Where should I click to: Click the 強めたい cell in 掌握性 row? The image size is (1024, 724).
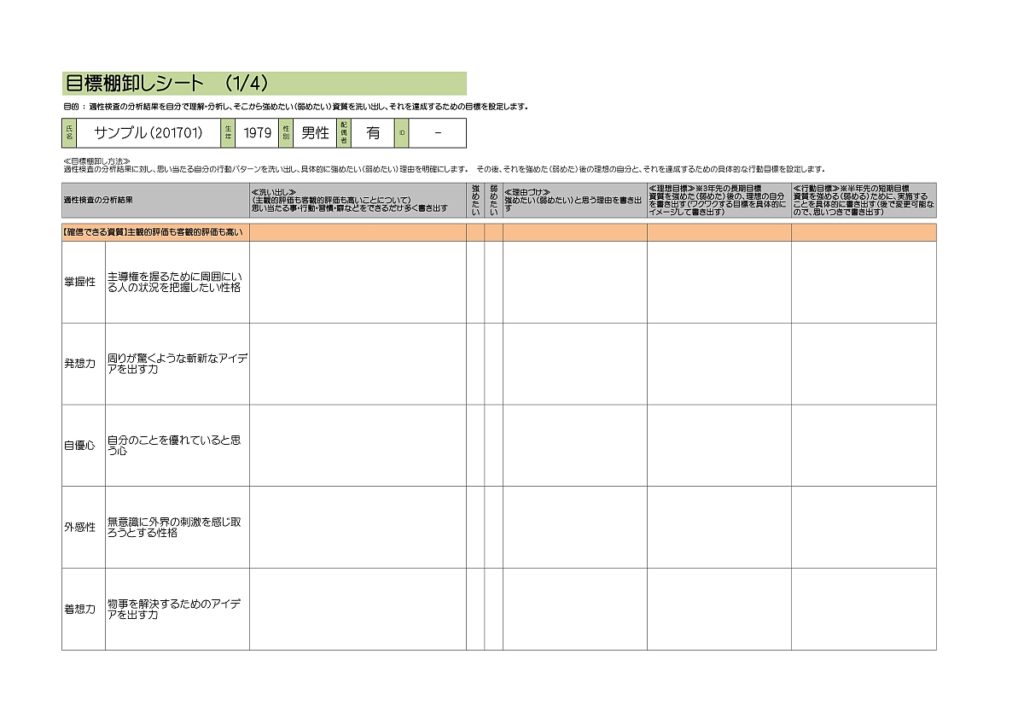(x=475, y=282)
